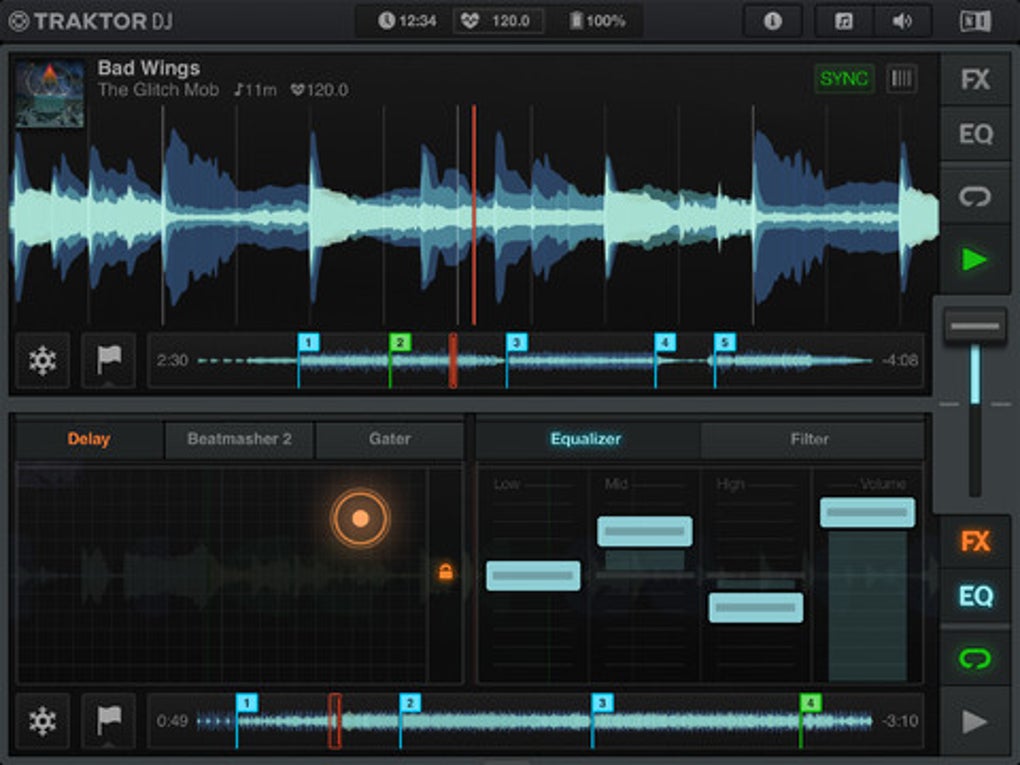Tap the EQ button in the right sidebar
The width and height of the screenshot is (1020, 765).
point(974,595)
